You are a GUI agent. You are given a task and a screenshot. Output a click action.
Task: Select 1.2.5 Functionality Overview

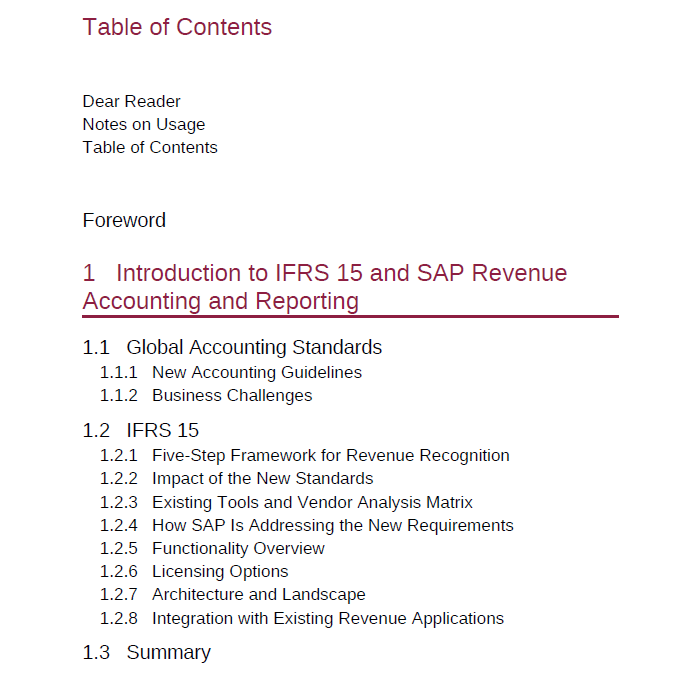[x=212, y=548]
